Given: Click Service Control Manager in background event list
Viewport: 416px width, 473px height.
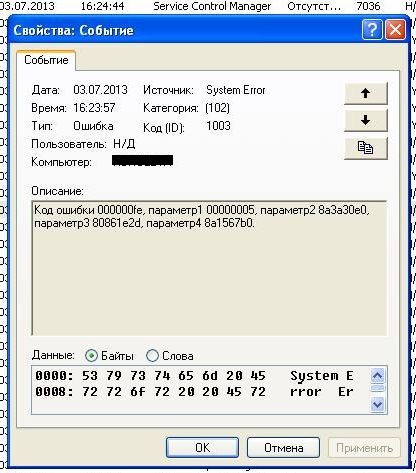Looking at the screenshot, I should (x=212, y=6).
